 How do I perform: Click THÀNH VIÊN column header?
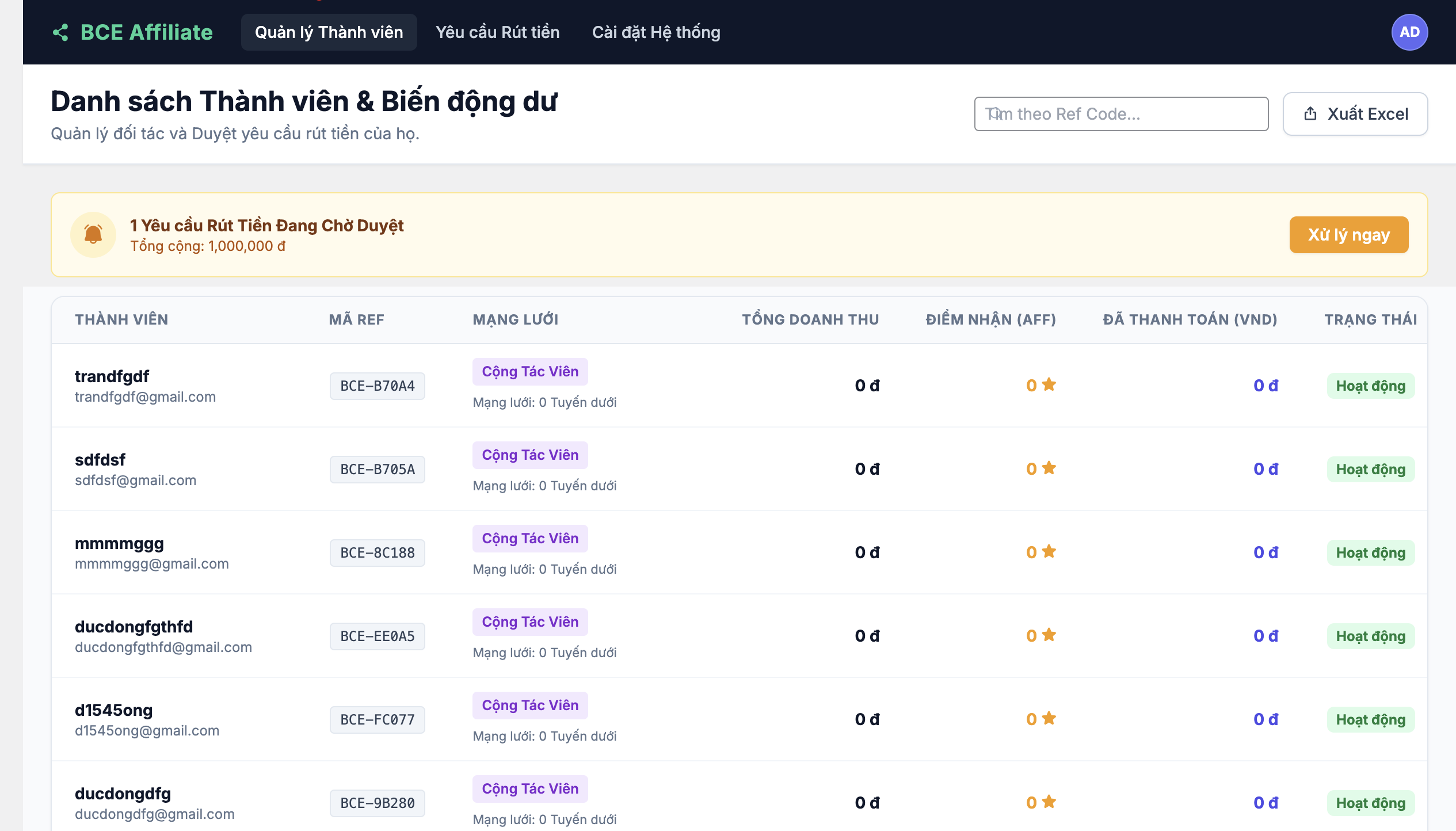(121, 320)
